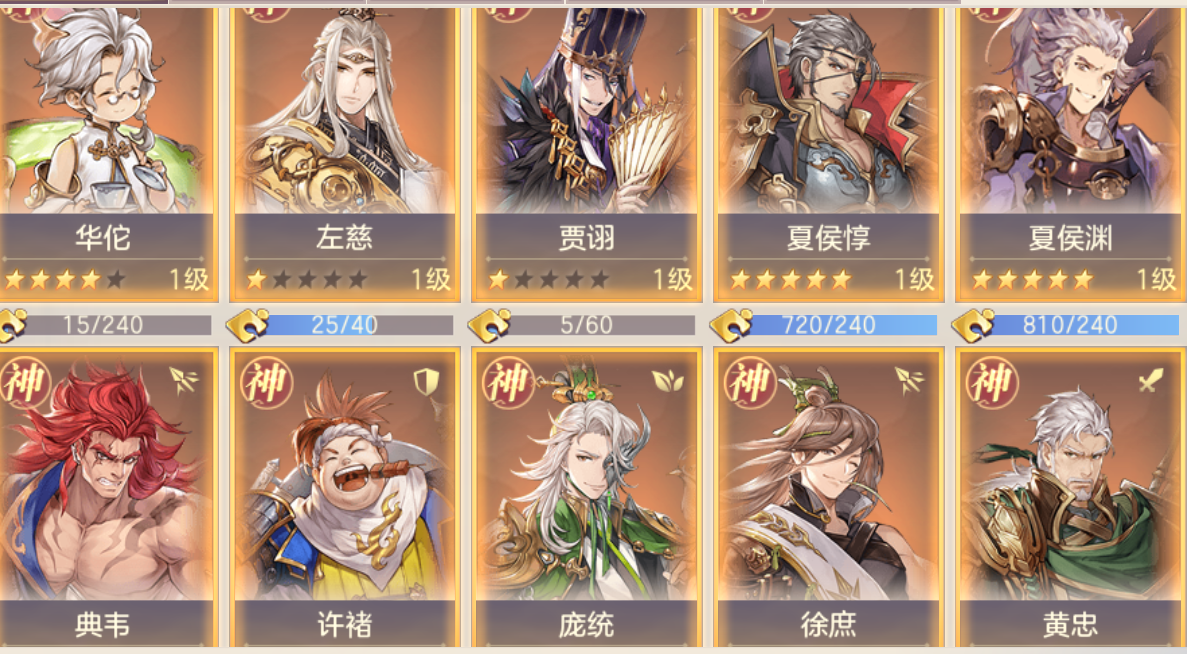Click the leaf class icon on 庞统
The height and width of the screenshot is (654, 1187).
click(x=668, y=382)
